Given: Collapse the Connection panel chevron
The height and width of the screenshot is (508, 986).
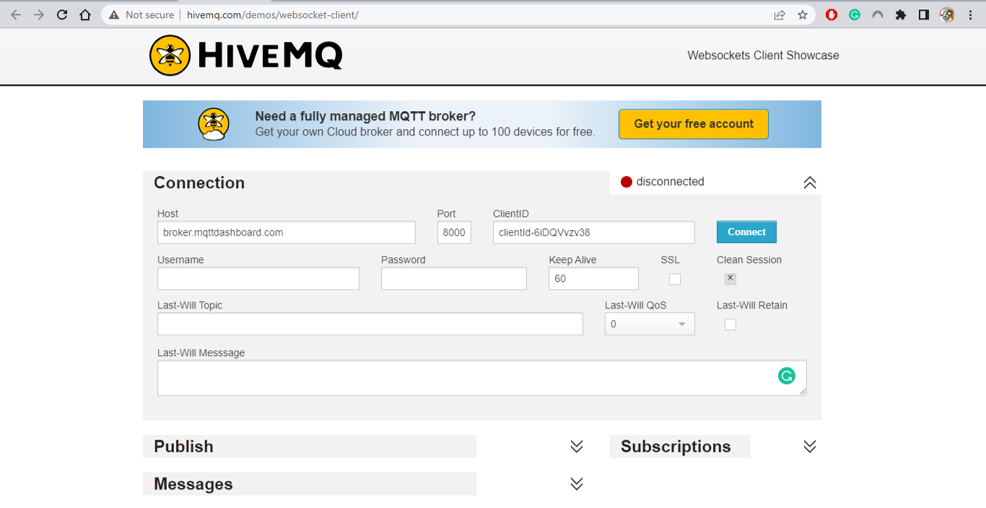Looking at the screenshot, I should tap(809, 183).
